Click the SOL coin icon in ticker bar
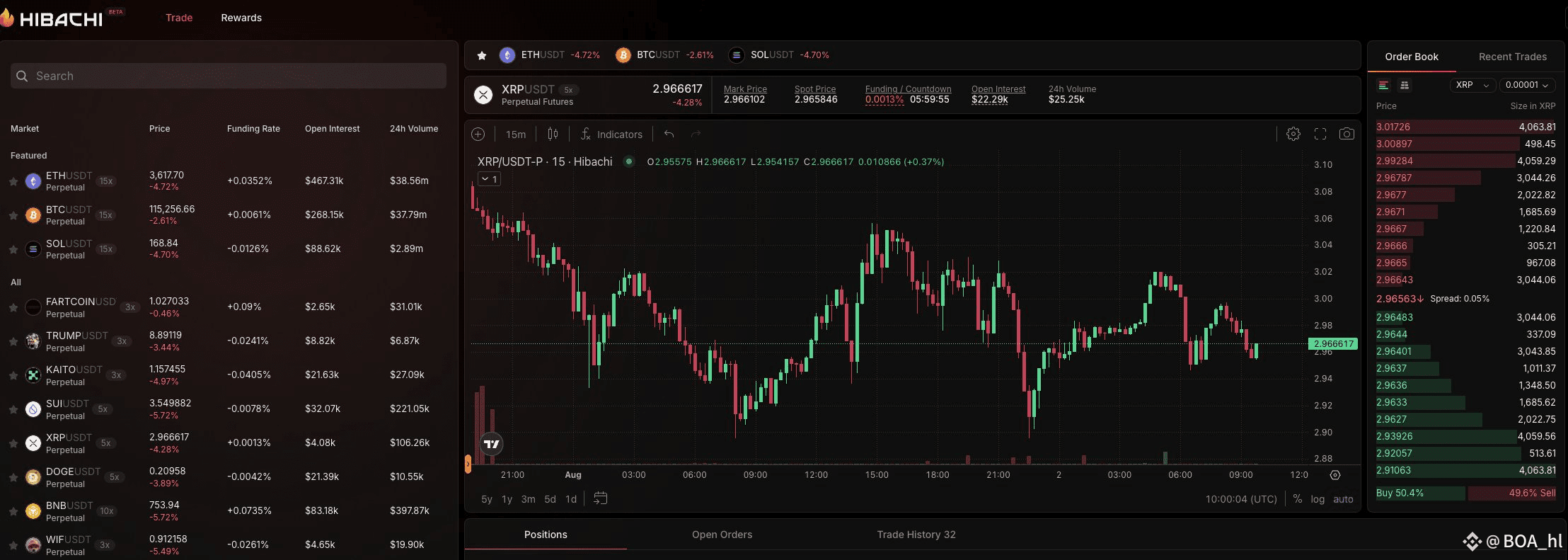1568x560 pixels. 736,55
